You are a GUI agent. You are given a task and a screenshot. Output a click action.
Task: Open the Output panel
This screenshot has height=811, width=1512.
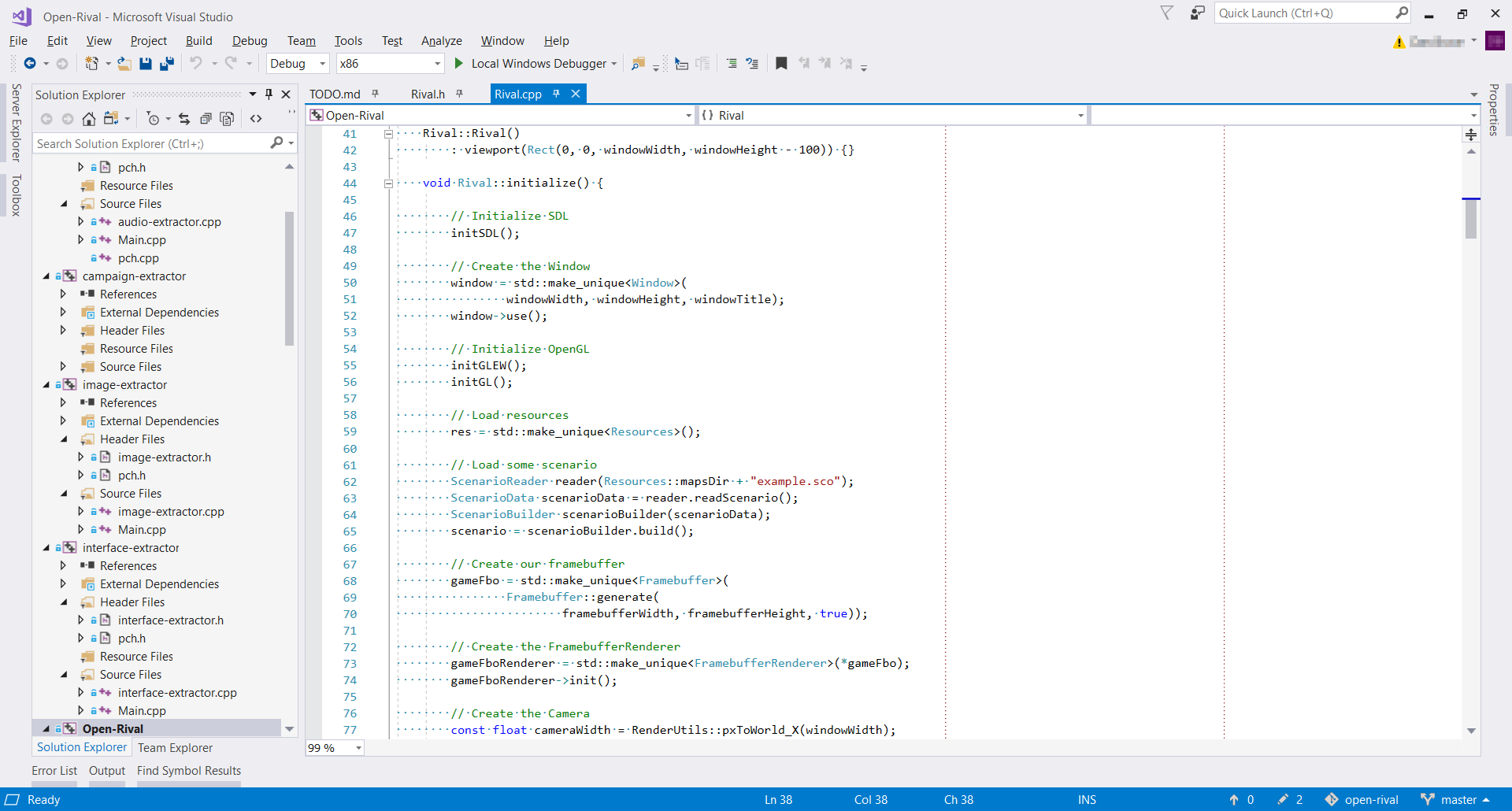[107, 771]
